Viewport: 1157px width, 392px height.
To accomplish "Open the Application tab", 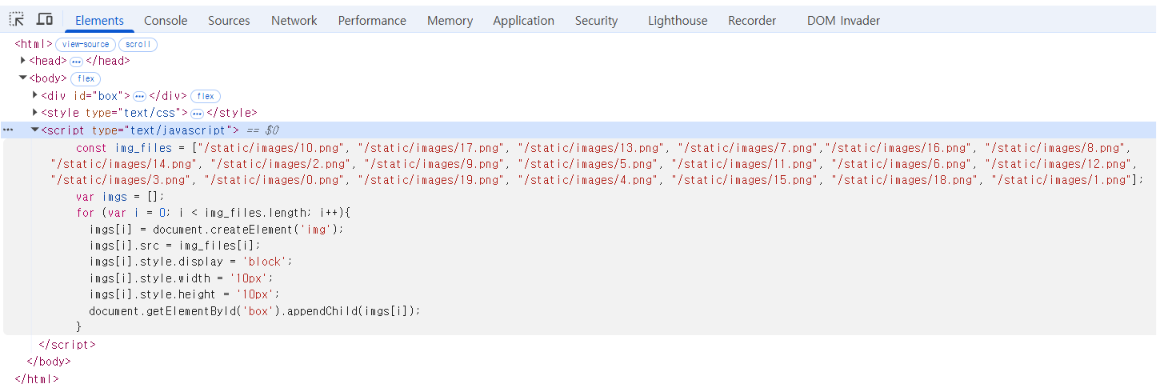I will click(x=523, y=21).
